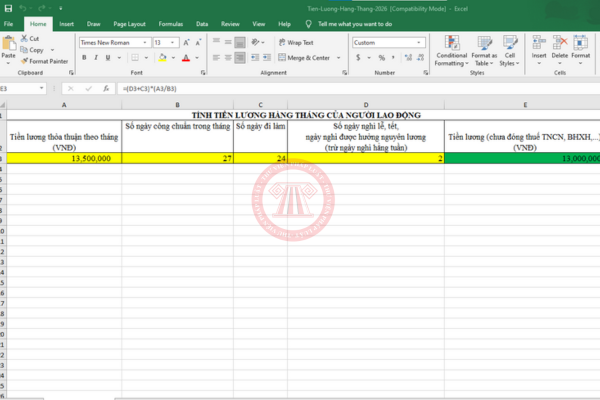The height and width of the screenshot is (400, 600).
Task: Redo the last action
Action: [x=41, y=8]
